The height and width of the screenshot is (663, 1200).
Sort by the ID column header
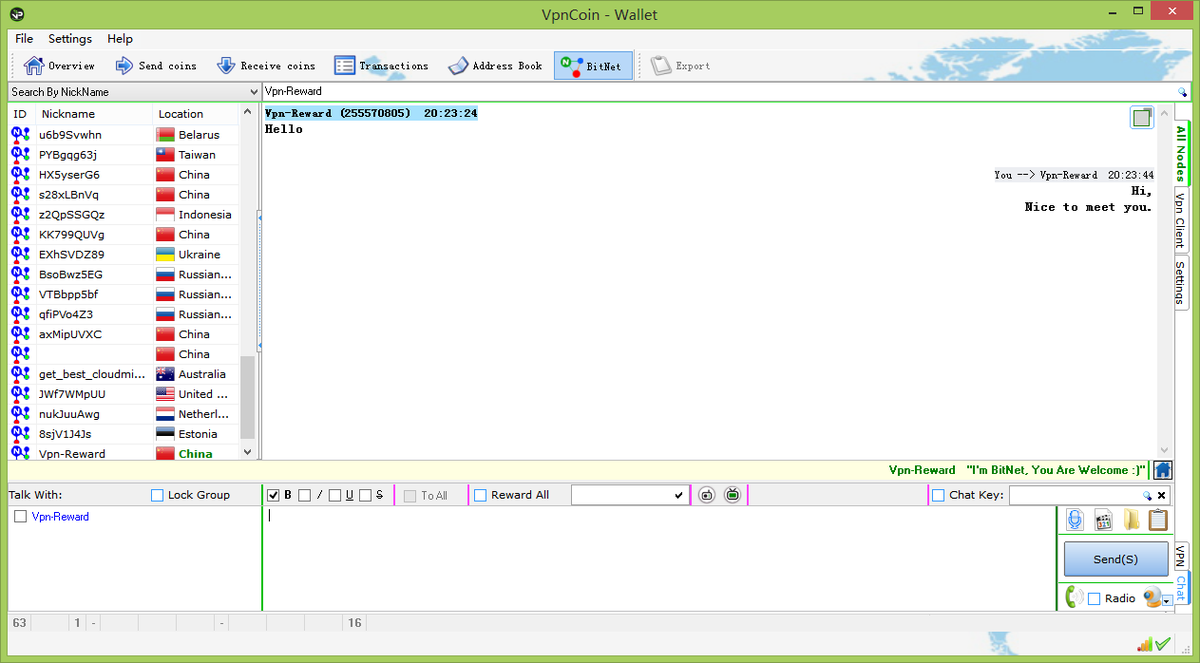tap(22, 114)
